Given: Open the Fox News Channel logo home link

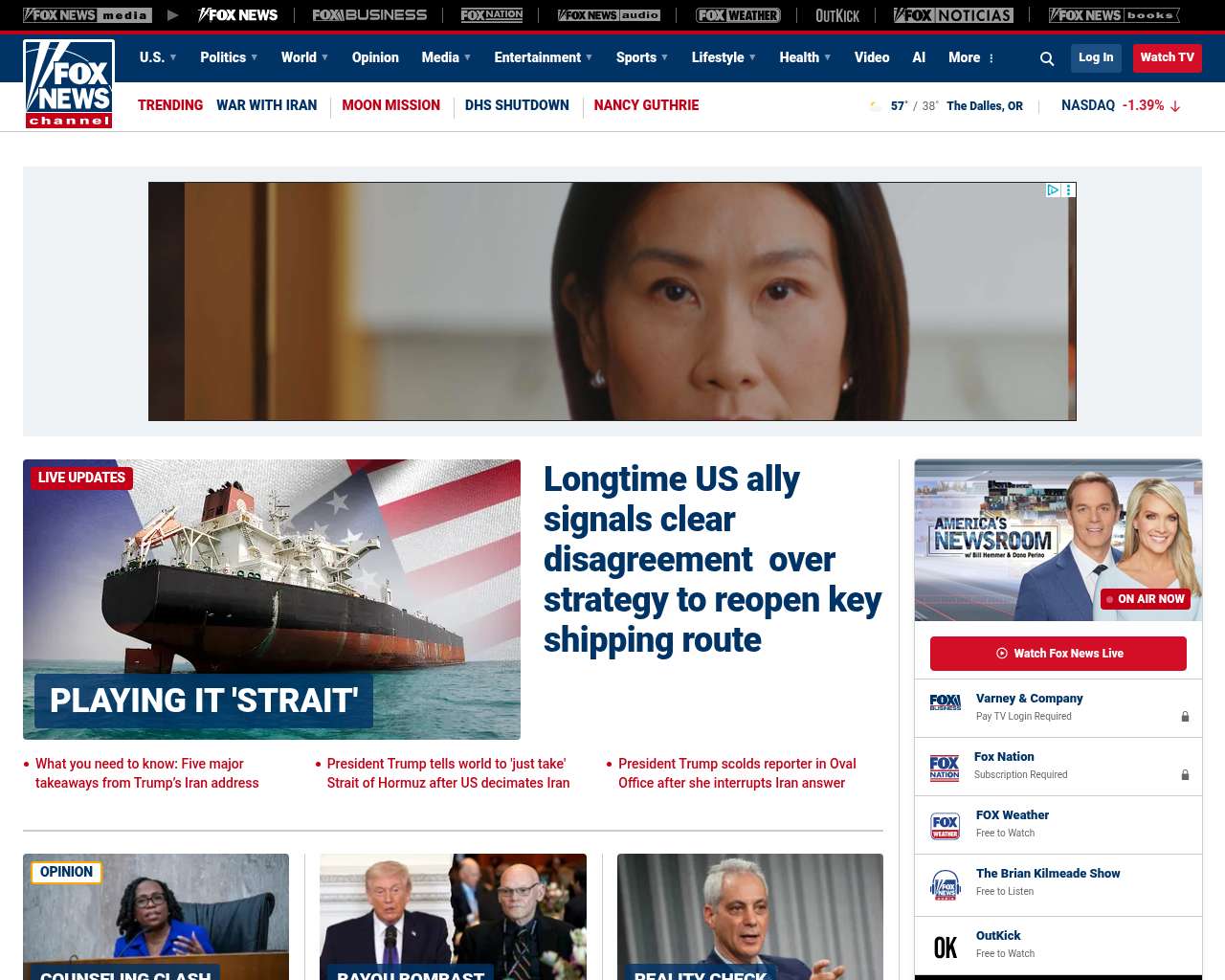Looking at the screenshot, I should pos(69,84).
